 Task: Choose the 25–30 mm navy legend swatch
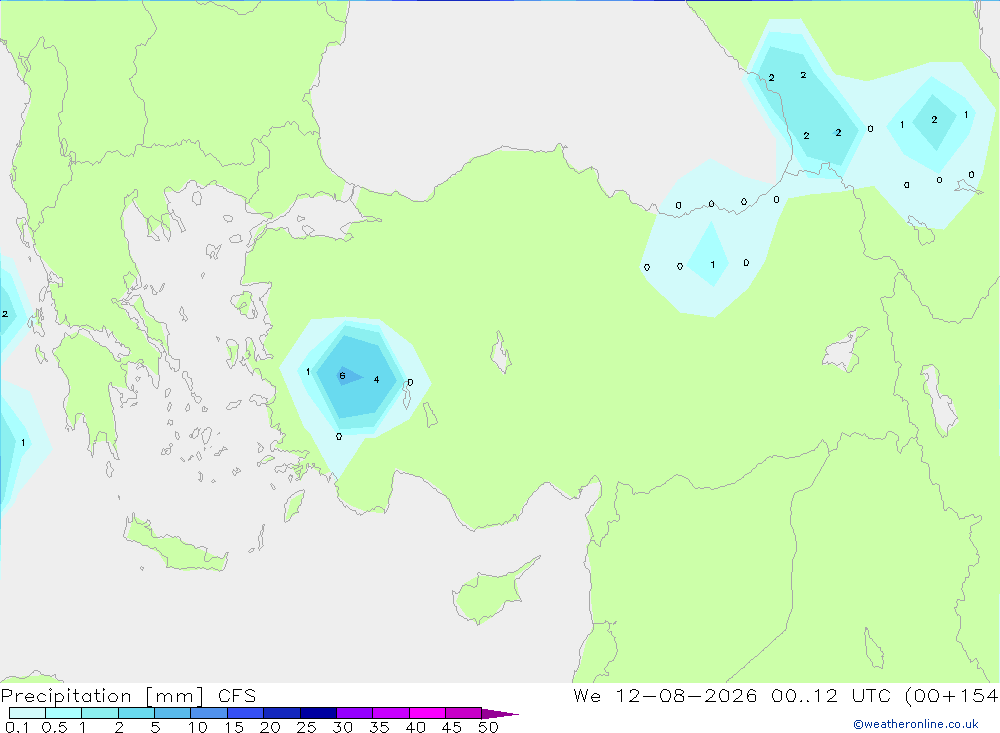[318, 713]
